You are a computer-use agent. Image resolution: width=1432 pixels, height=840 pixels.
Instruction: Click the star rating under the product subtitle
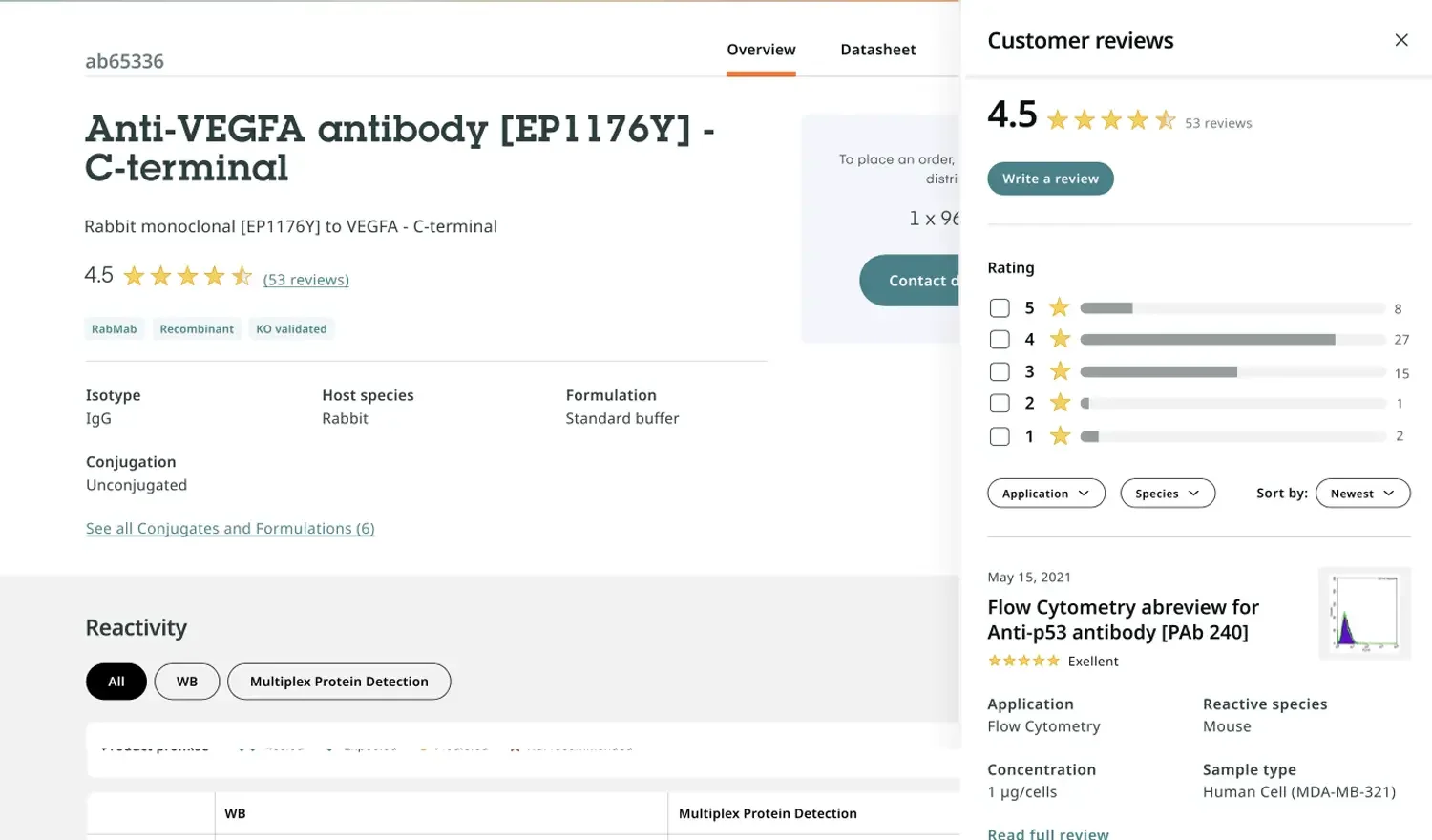point(187,277)
